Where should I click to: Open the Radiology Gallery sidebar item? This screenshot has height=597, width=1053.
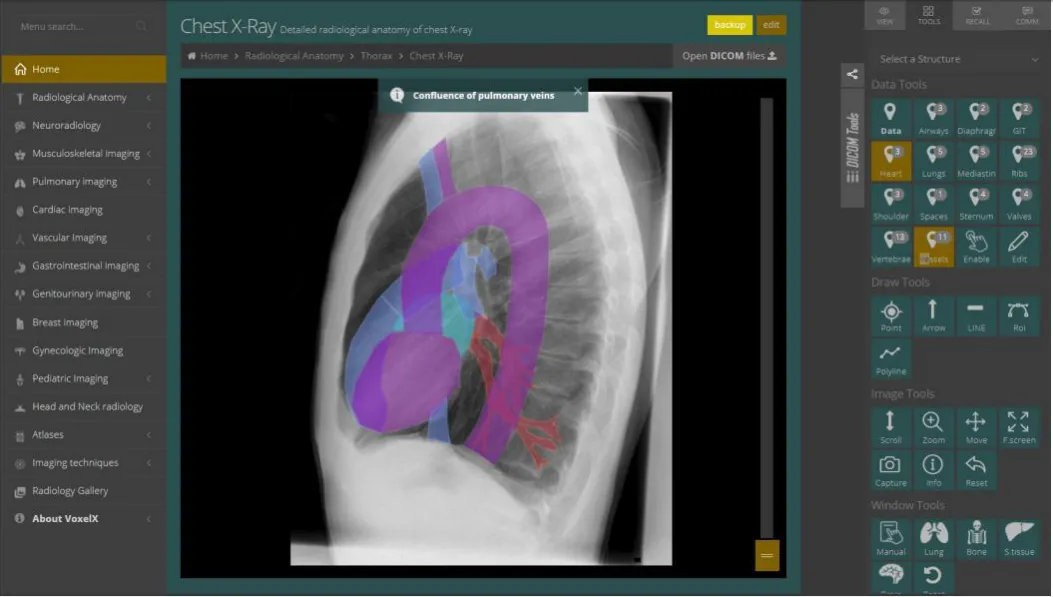[83, 491]
